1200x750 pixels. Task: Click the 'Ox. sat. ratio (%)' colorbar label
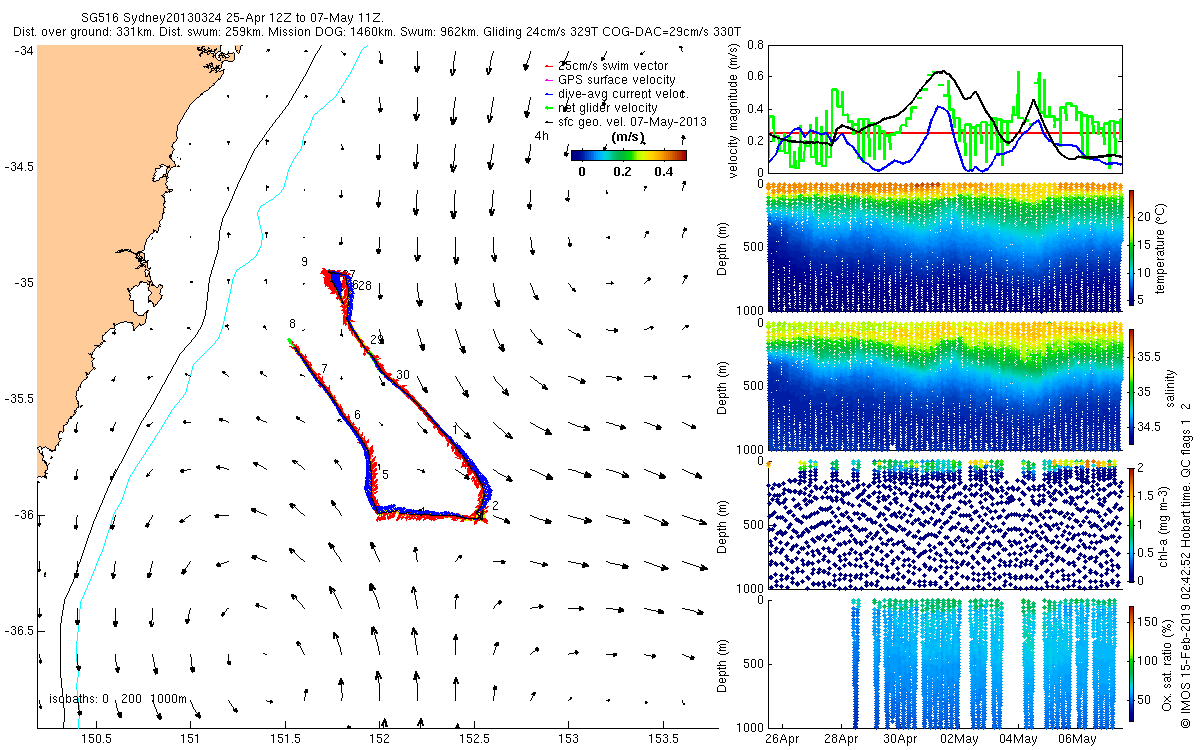pyautogui.click(x=1169, y=664)
